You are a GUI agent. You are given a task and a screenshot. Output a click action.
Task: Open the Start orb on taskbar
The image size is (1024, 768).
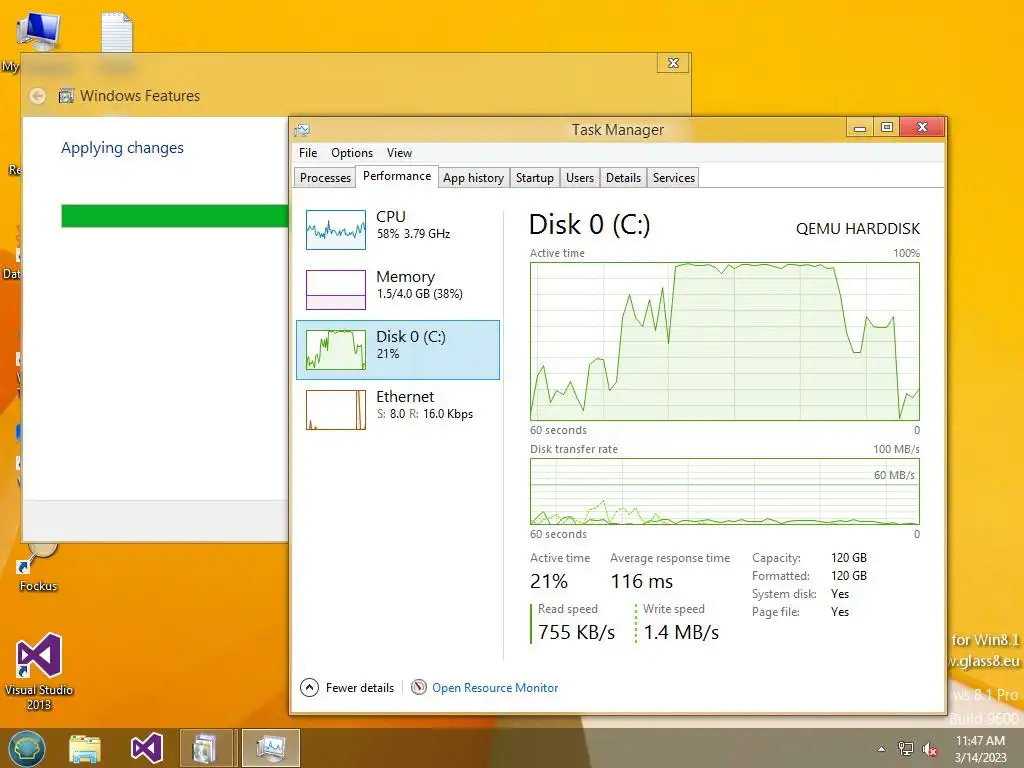pos(27,748)
